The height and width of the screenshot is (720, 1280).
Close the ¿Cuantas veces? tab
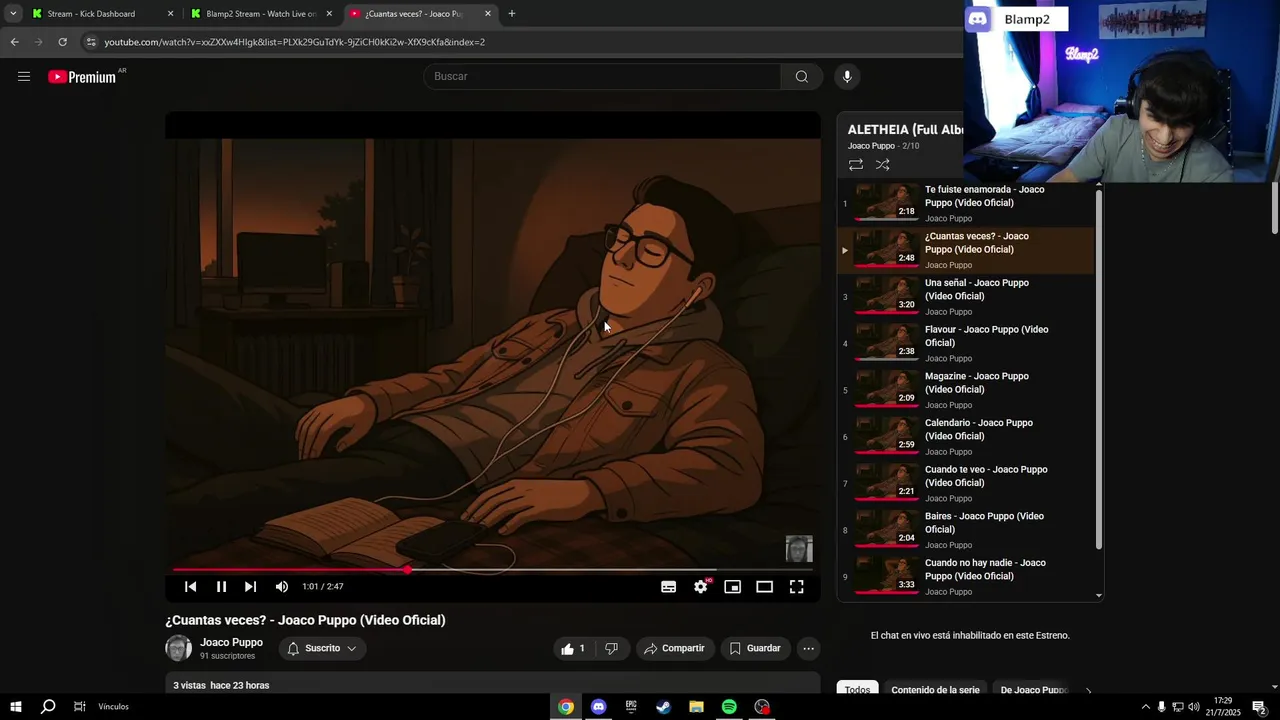pos(488,14)
